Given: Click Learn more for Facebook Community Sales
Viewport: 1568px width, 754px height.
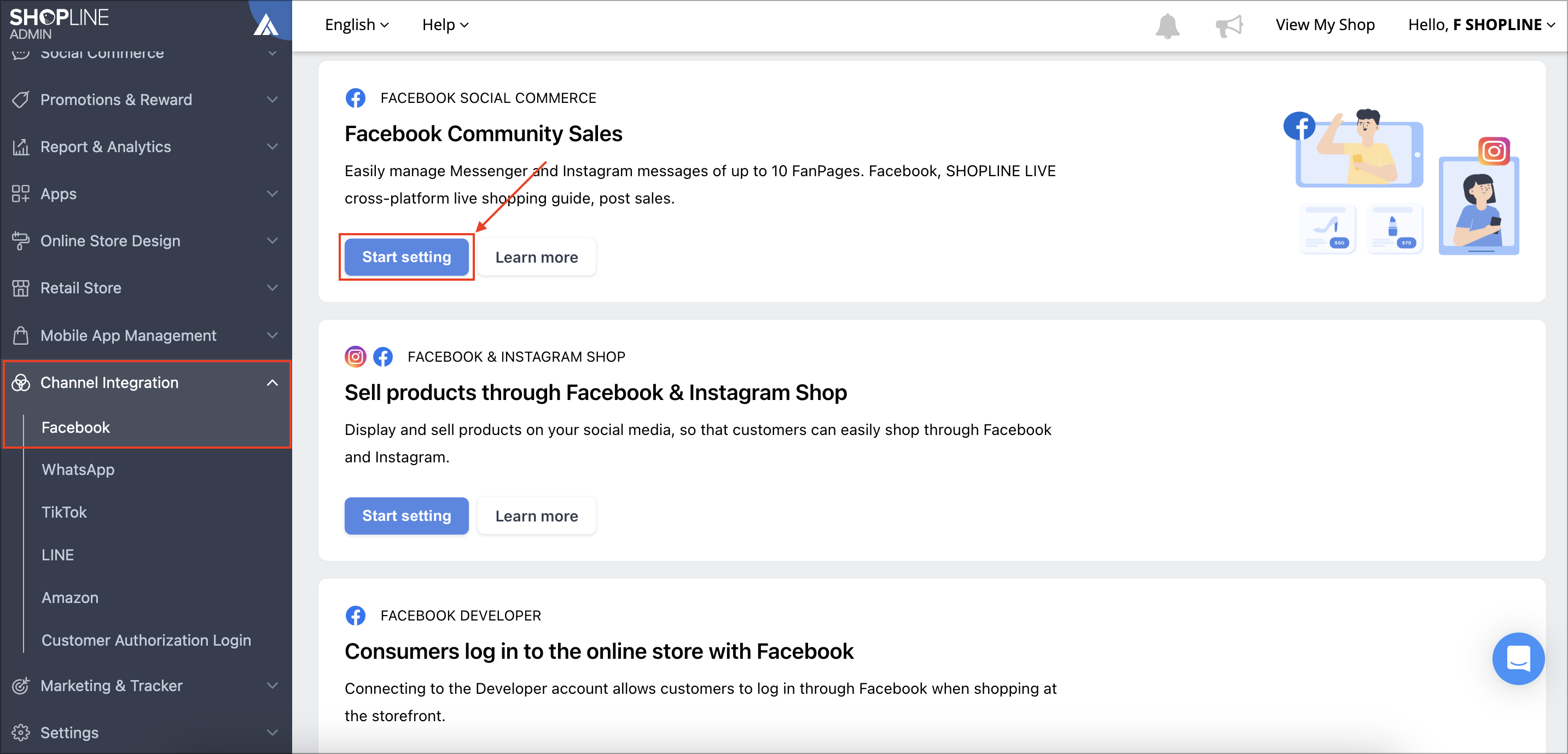Looking at the screenshot, I should pyautogui.click(x=536, y=257).
